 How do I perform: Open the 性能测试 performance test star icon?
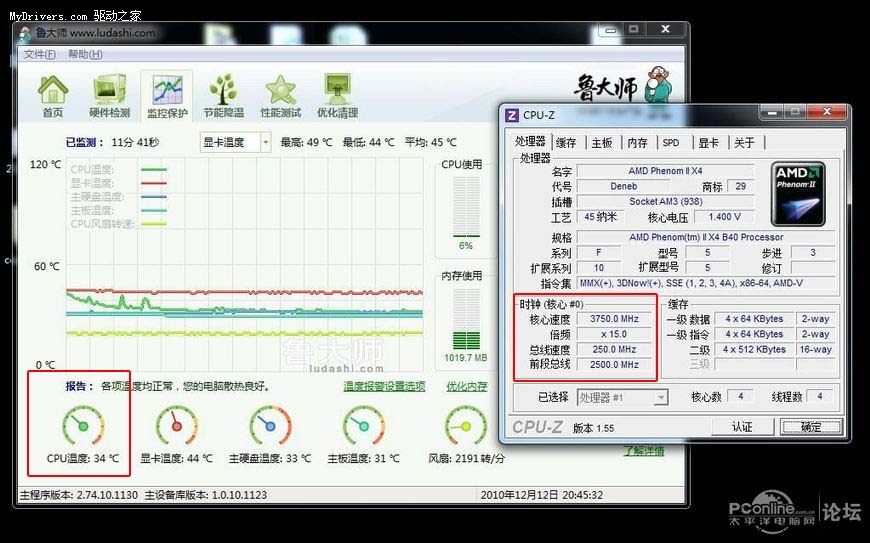click(281, 90)
